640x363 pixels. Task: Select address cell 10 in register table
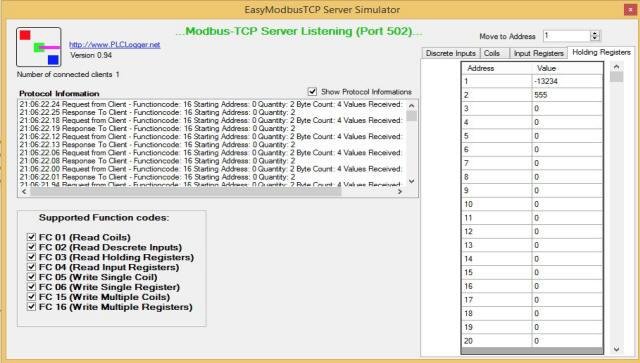pyautogui.click(x=497, y=204)
